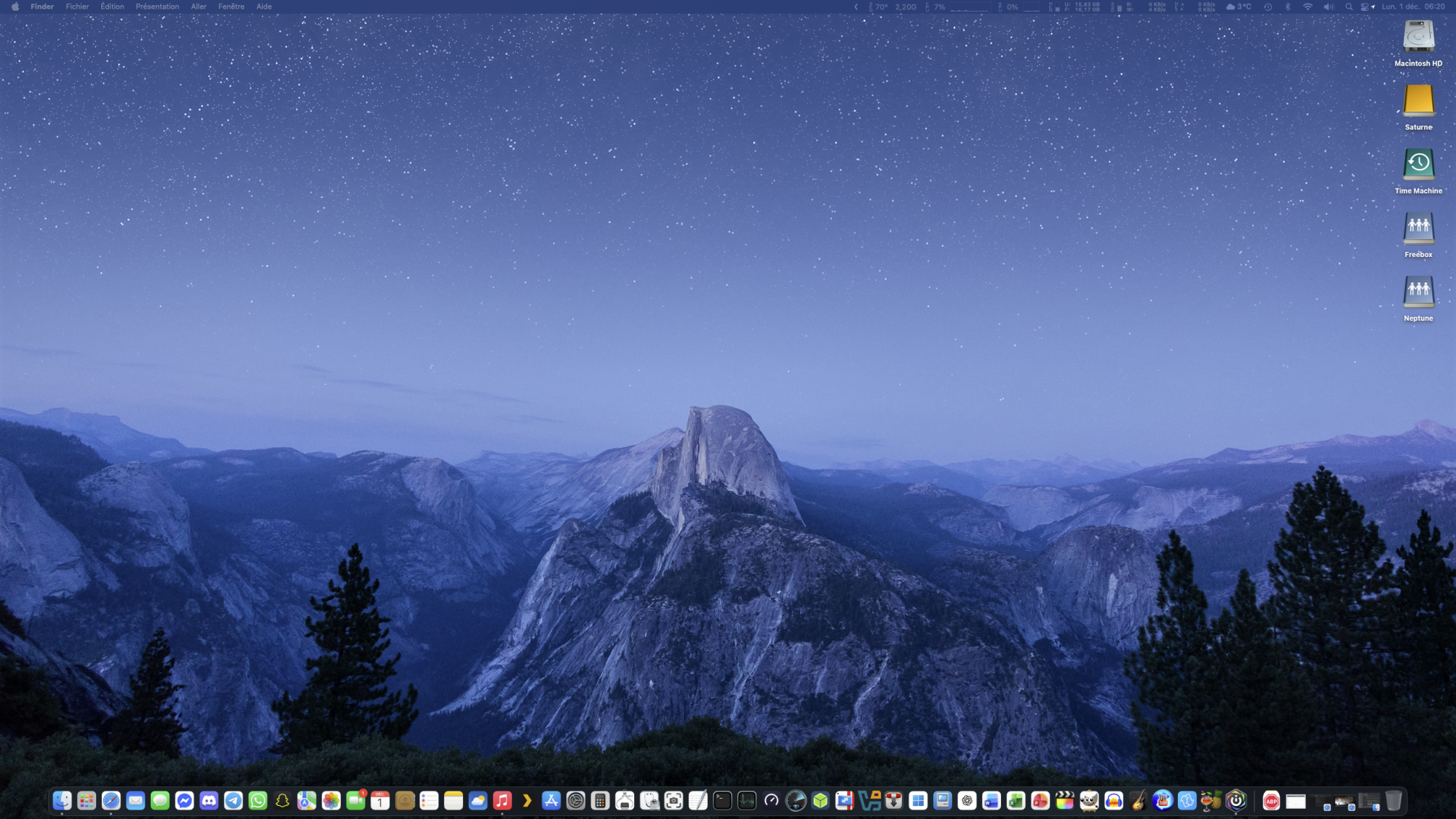The width and height of the screenshot is (1456, 819).
Task: Open Control Center toggles icon
Action: (x=1365, y=7)
